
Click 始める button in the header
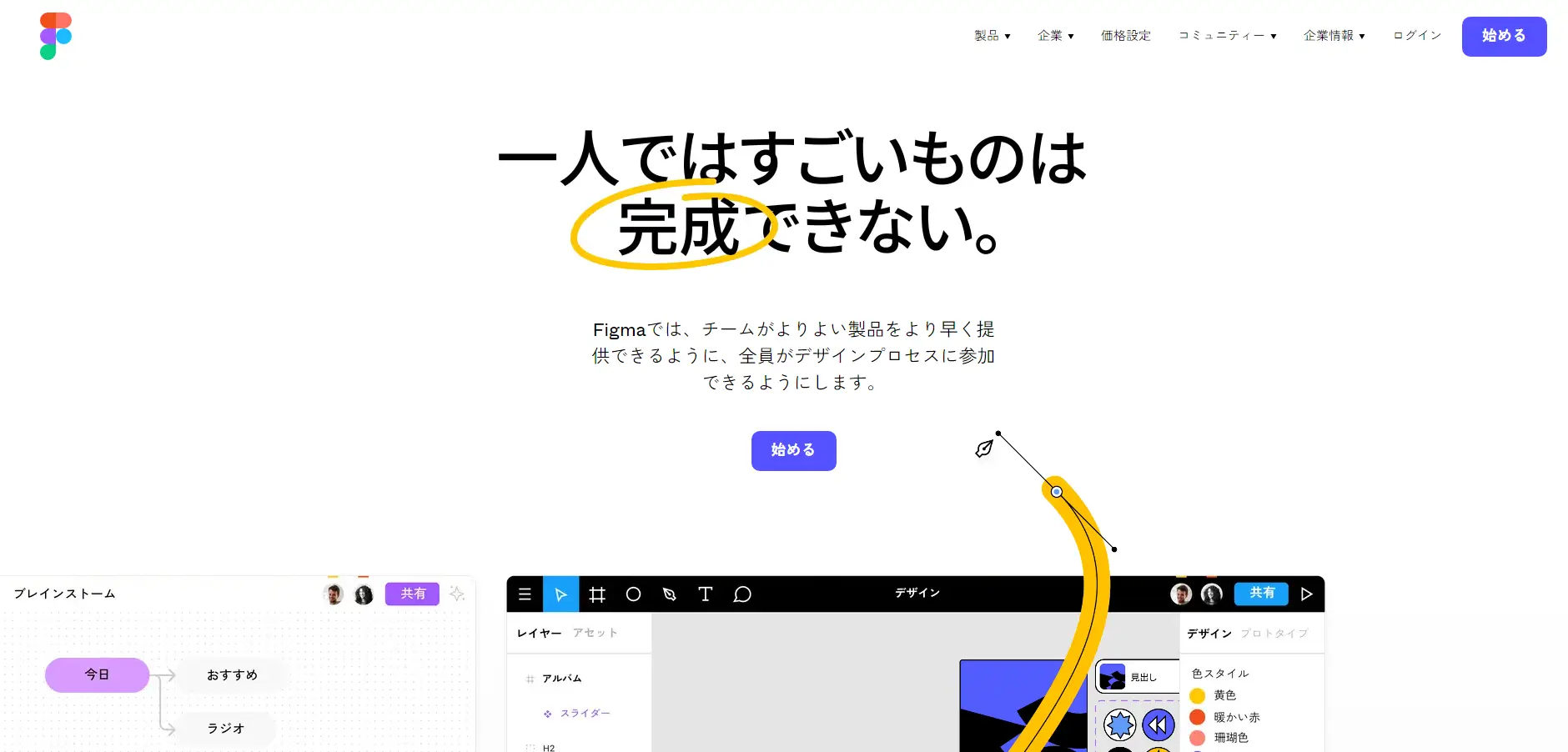coord(1504,37)
